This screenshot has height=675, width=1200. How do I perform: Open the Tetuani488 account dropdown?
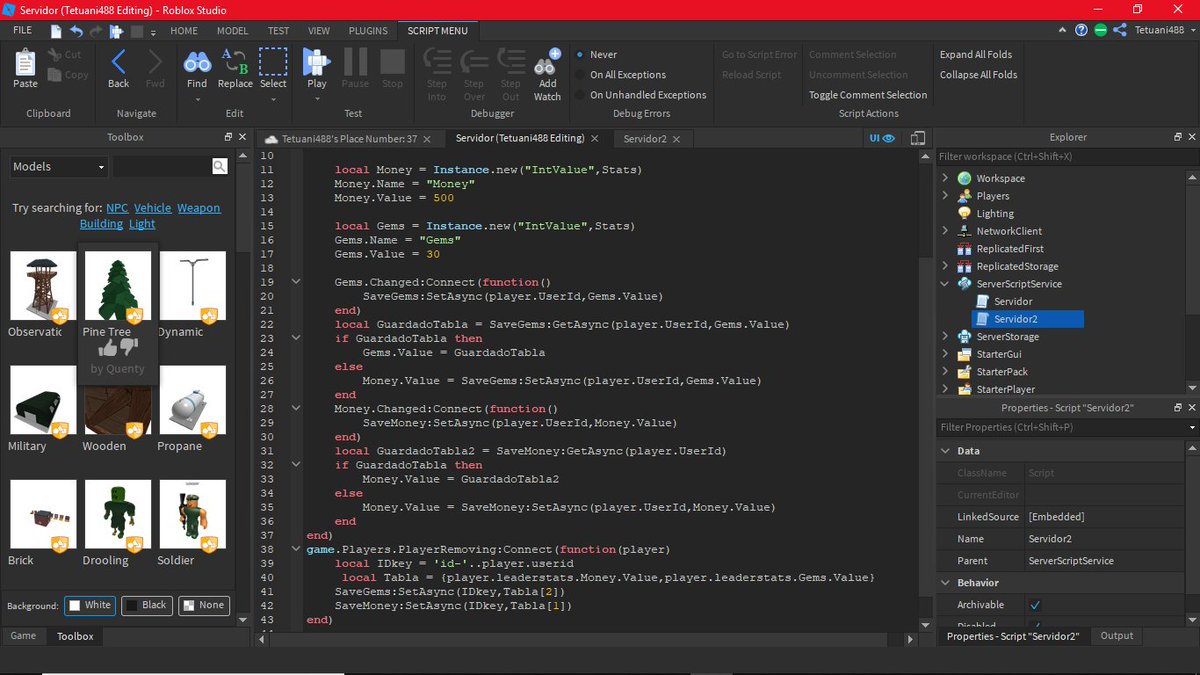[1165, 31]
